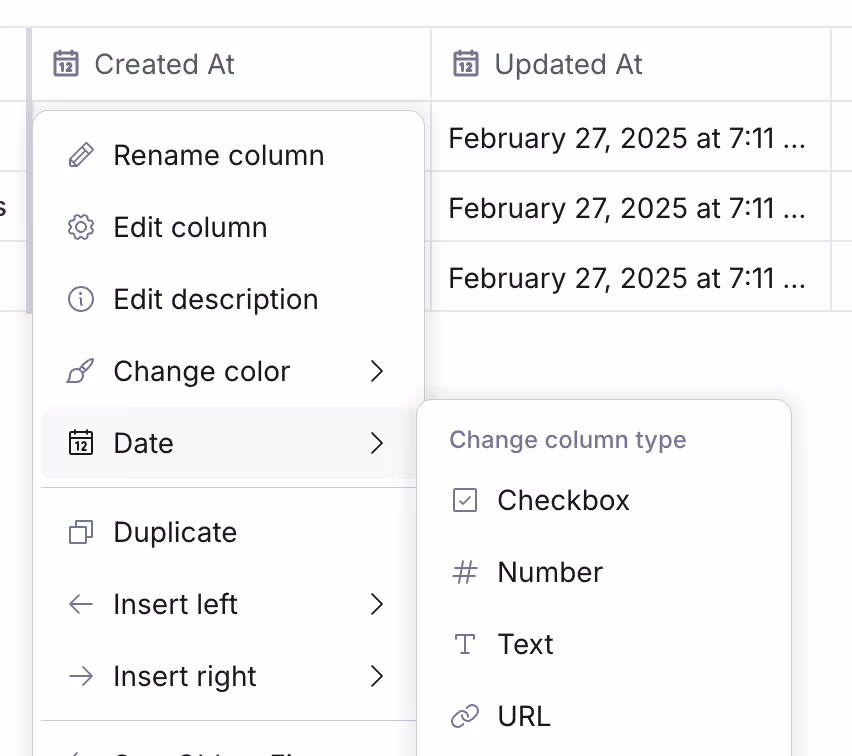Click the Created At column header
Screen dimensions: 852x756
(231, 64)
